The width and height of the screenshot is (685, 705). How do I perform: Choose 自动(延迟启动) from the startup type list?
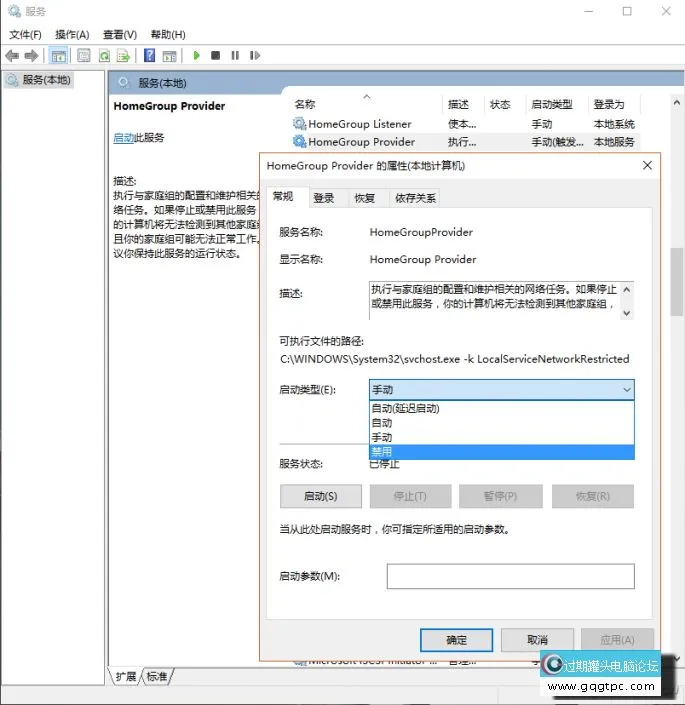point(502,408)
